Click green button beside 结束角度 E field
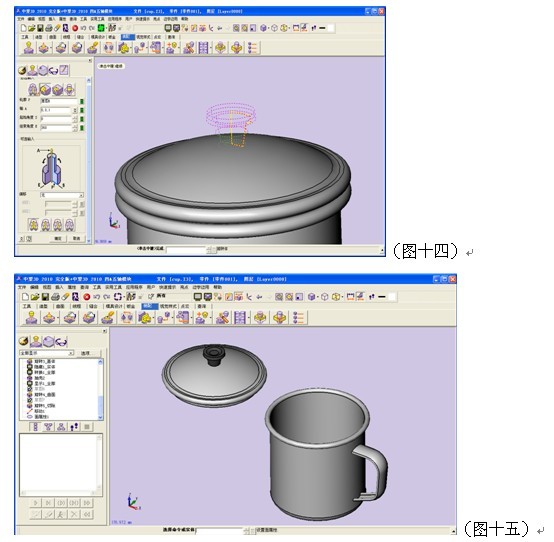The image size is (554, 542). [82, 128]
